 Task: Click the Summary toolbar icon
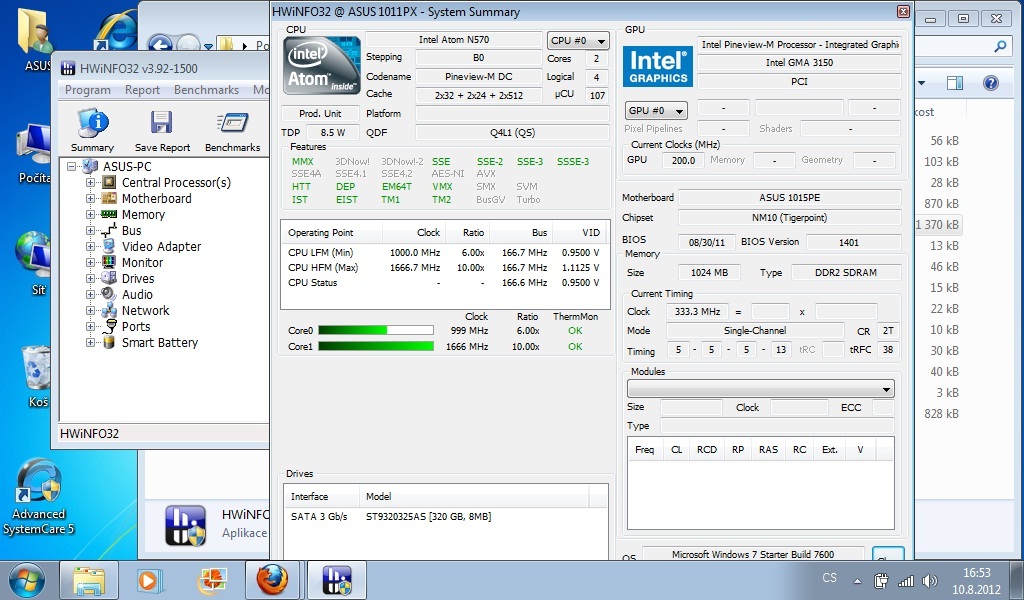92,130
